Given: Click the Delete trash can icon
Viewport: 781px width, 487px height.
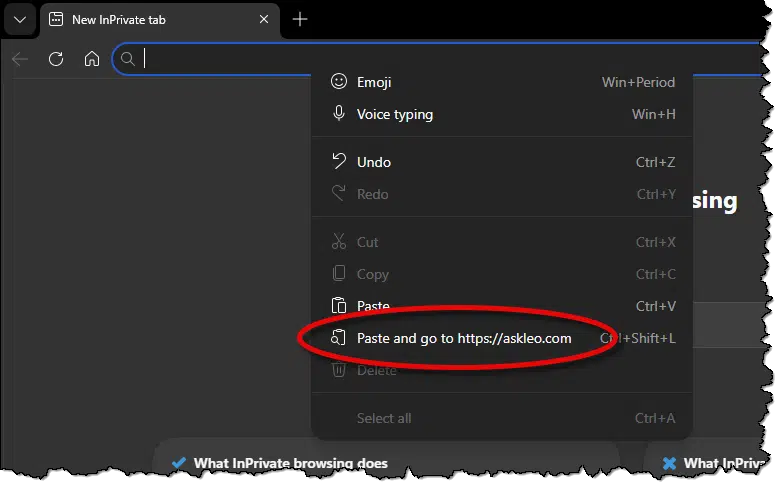Looking at the screenshot, I should (339, 369).
